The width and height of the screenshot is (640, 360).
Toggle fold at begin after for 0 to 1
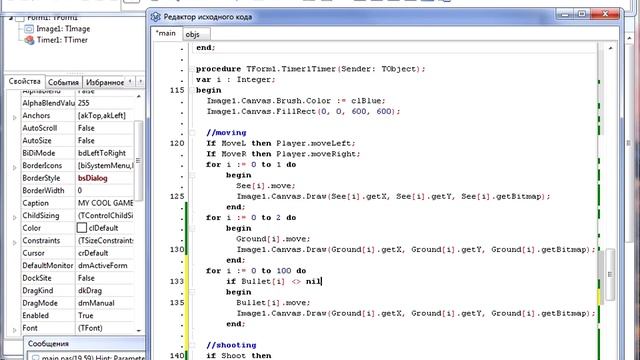tap(192, 175)
